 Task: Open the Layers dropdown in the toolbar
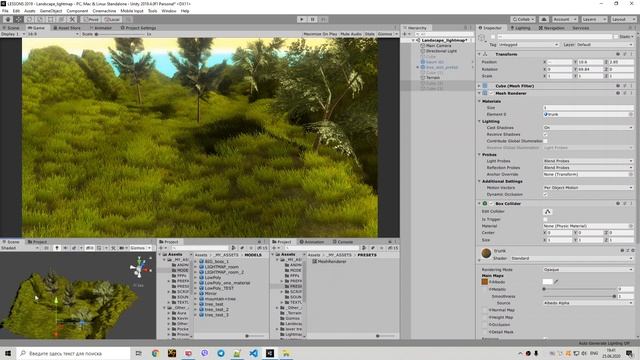pyautogui.click(x=593, y=19)
